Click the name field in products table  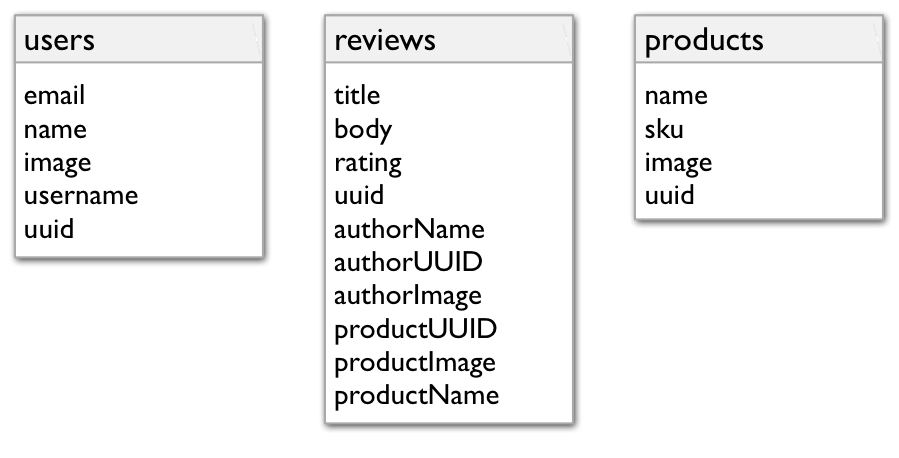click(676, 96)
